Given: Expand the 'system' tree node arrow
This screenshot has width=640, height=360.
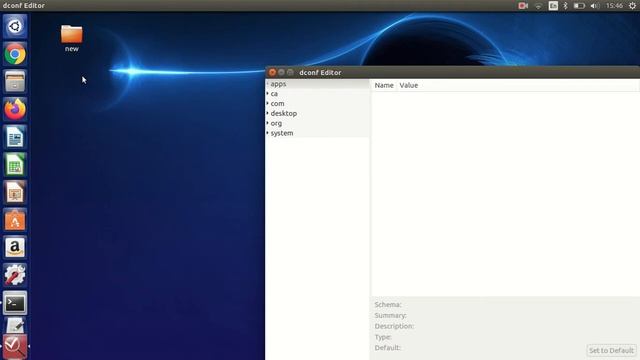Looking at the screenshot, I should (x=268, y=133).
